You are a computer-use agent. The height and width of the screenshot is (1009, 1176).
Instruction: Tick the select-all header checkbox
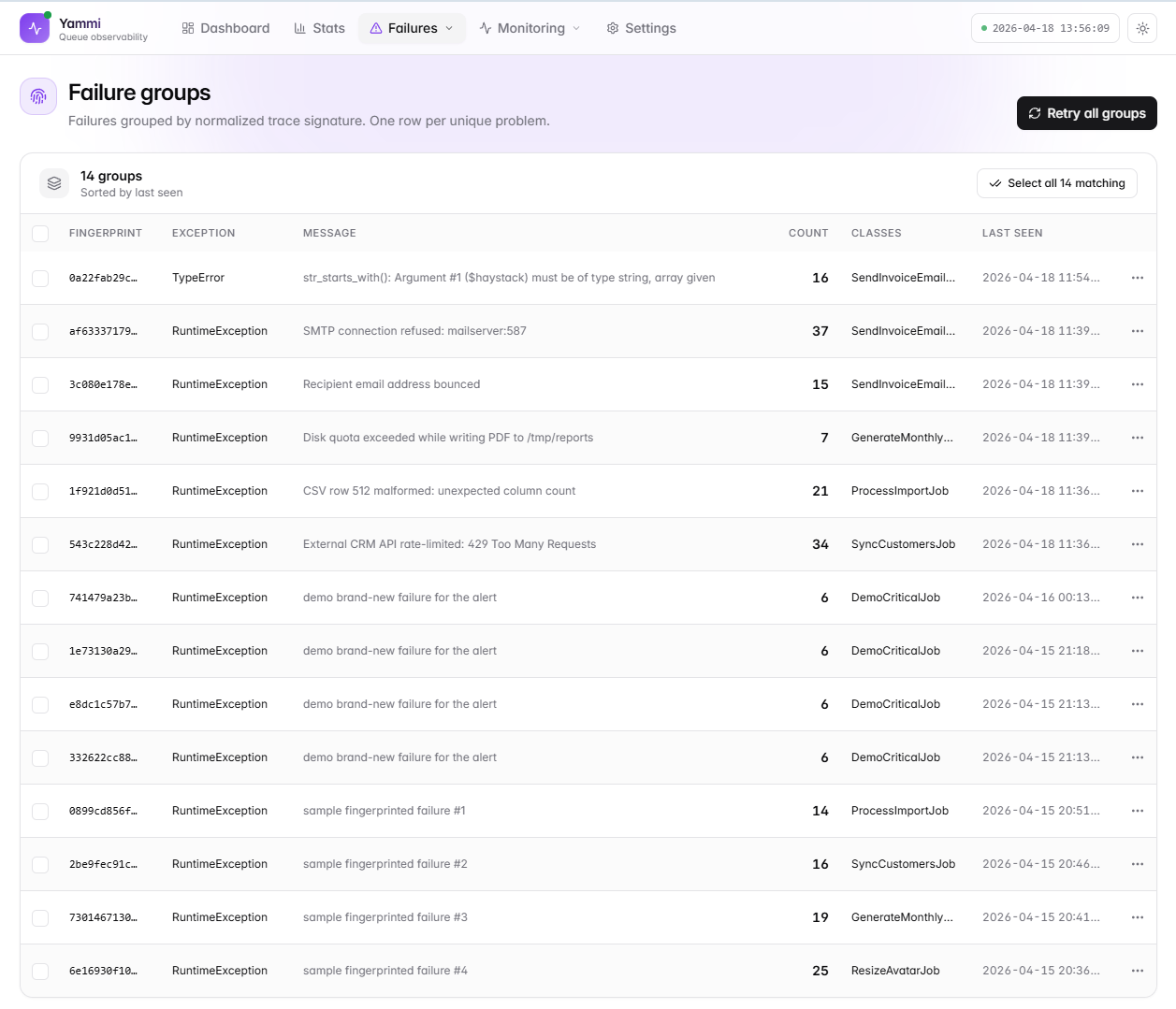click(x=40, y=233)
